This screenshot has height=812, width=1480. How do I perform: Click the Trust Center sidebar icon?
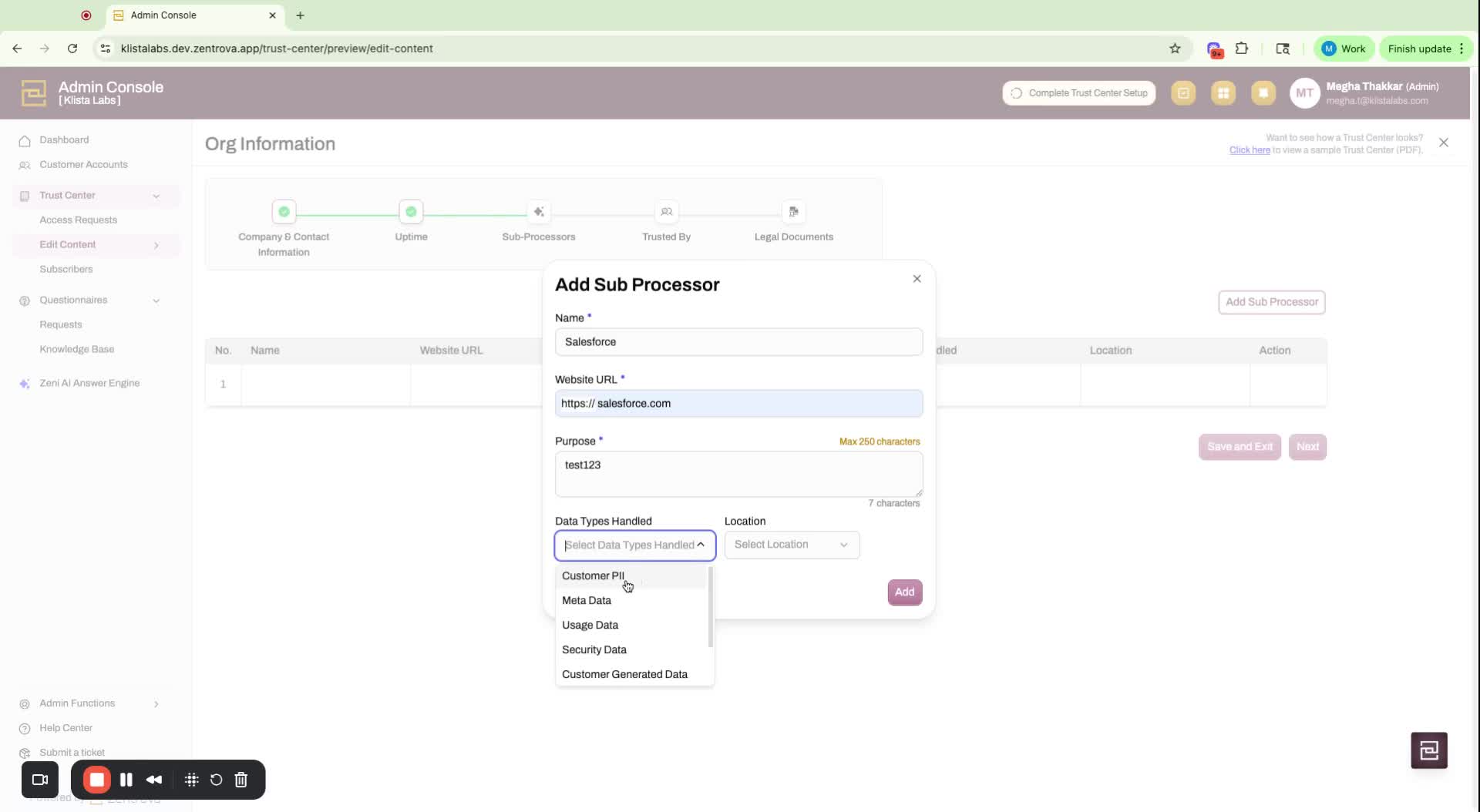coord(25,196)
